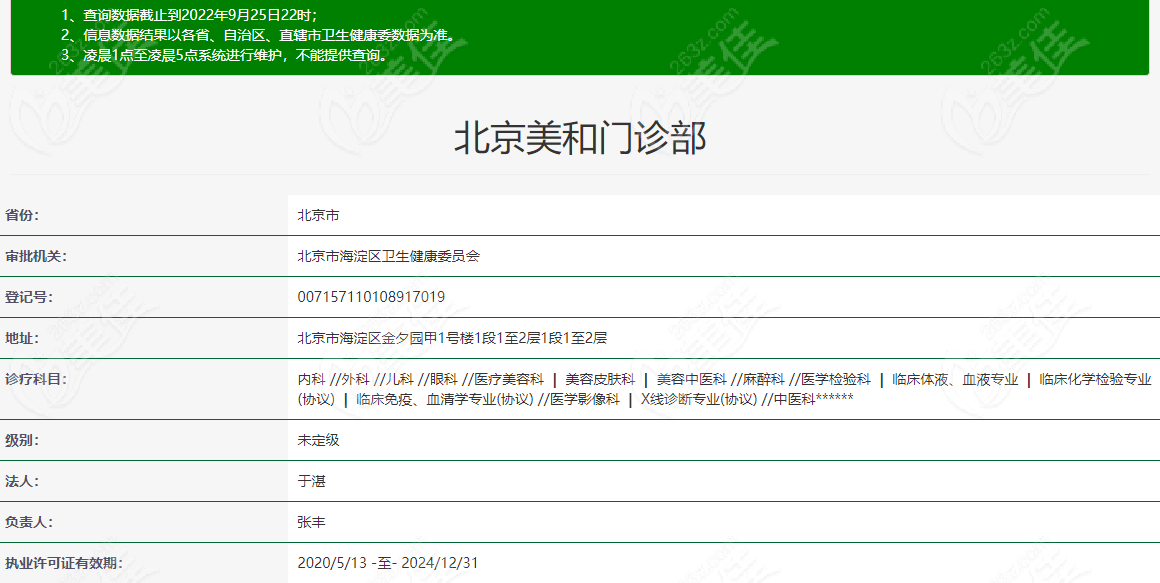Click the responsible person name 张丰

coord(311,522)
